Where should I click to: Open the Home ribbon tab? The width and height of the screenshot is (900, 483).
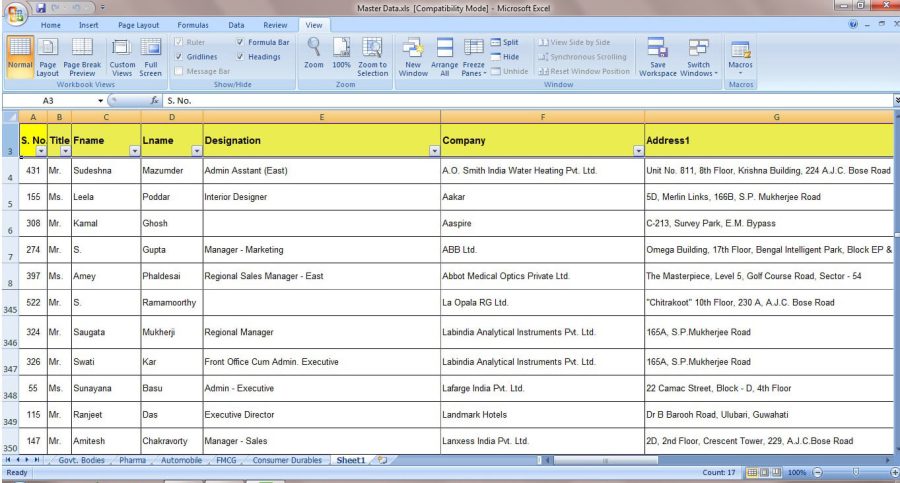[x=51, y=25]
